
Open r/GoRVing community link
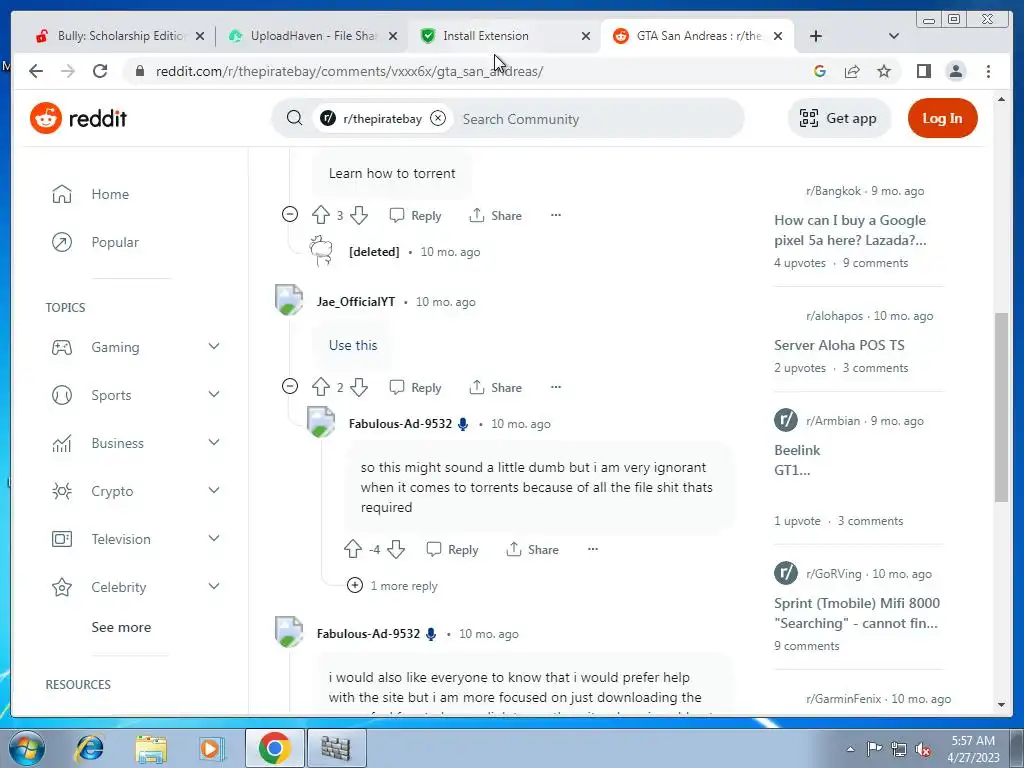(833, 573)
